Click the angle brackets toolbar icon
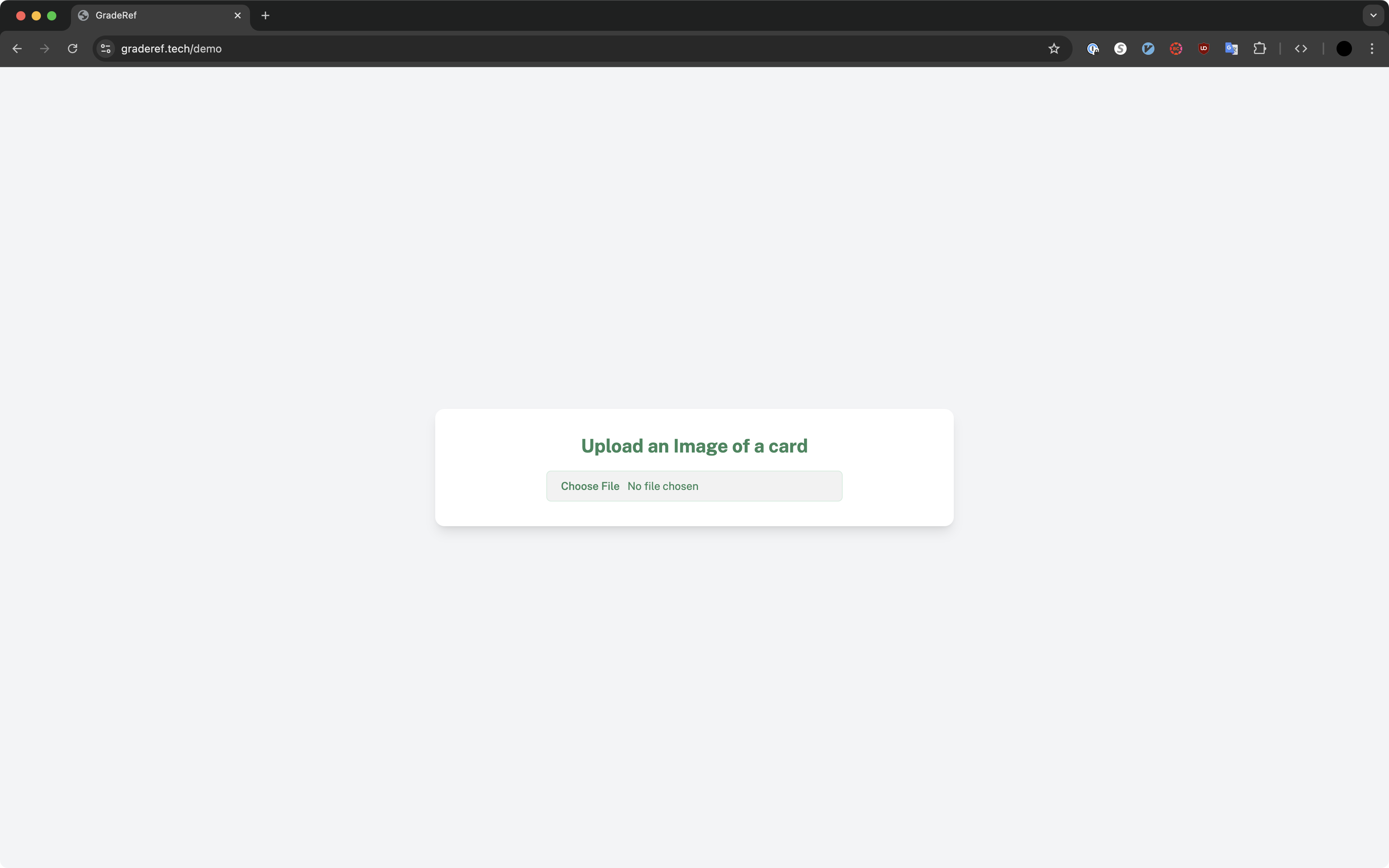Screen dimensions: 1389x868 tap(1301, 49)
